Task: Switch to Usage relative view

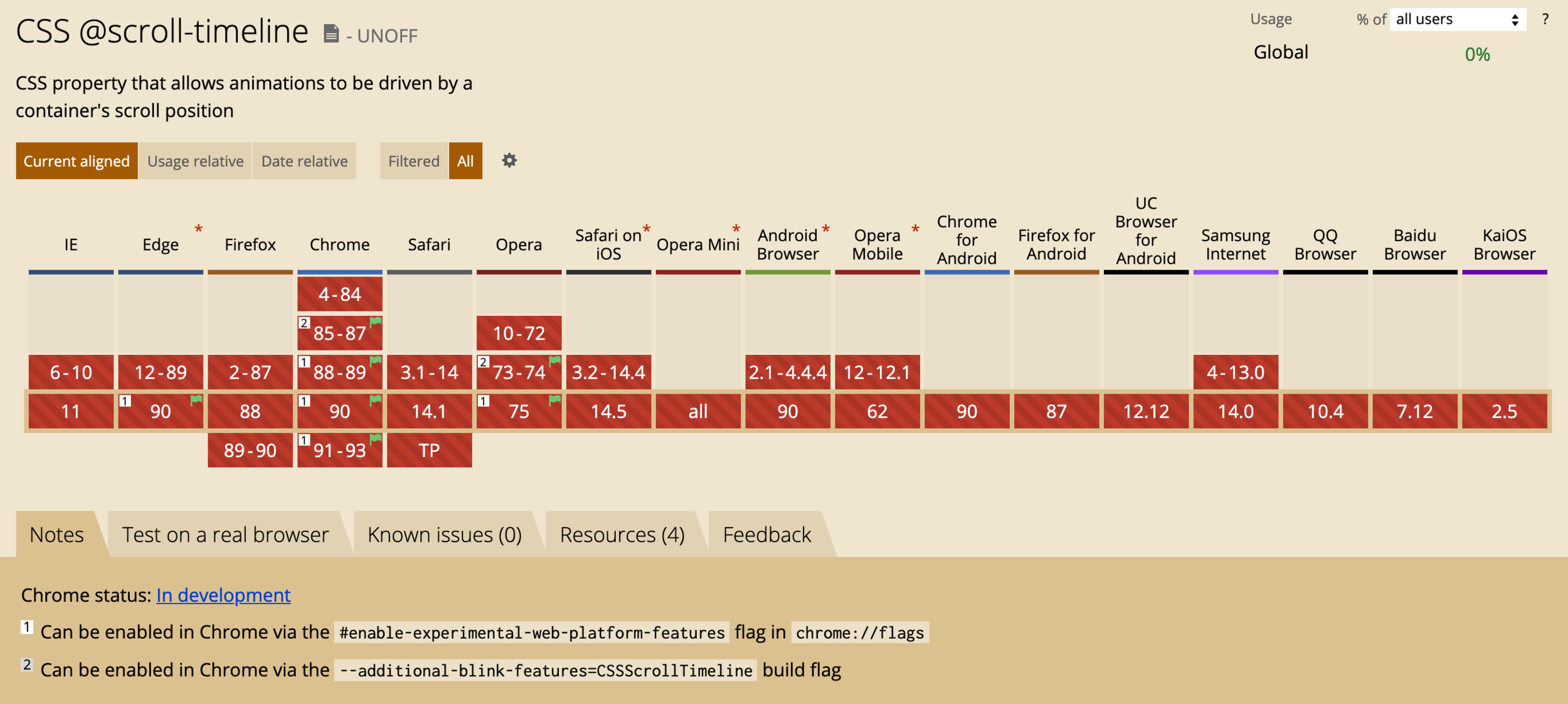Action: [x=195, y=161]
